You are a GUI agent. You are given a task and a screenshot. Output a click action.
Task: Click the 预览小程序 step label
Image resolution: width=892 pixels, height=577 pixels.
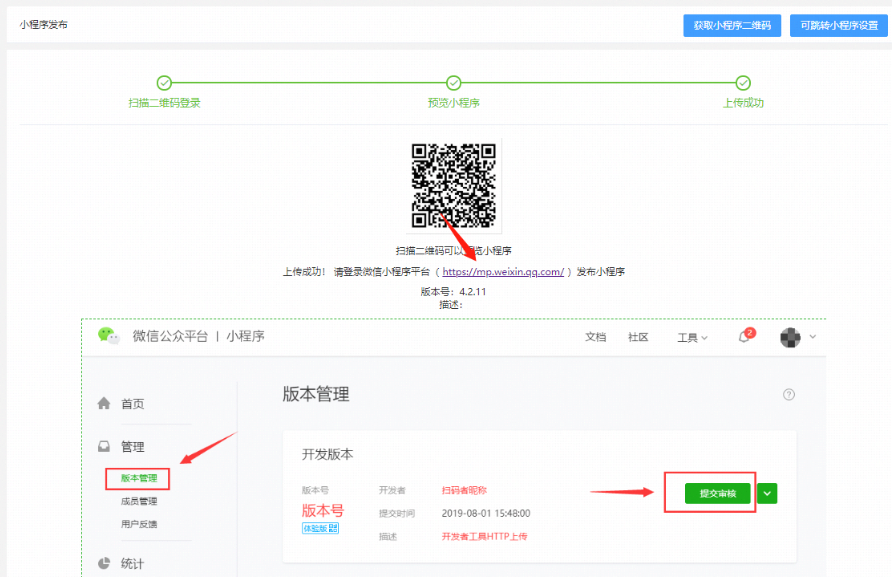[x=453, y=103]
